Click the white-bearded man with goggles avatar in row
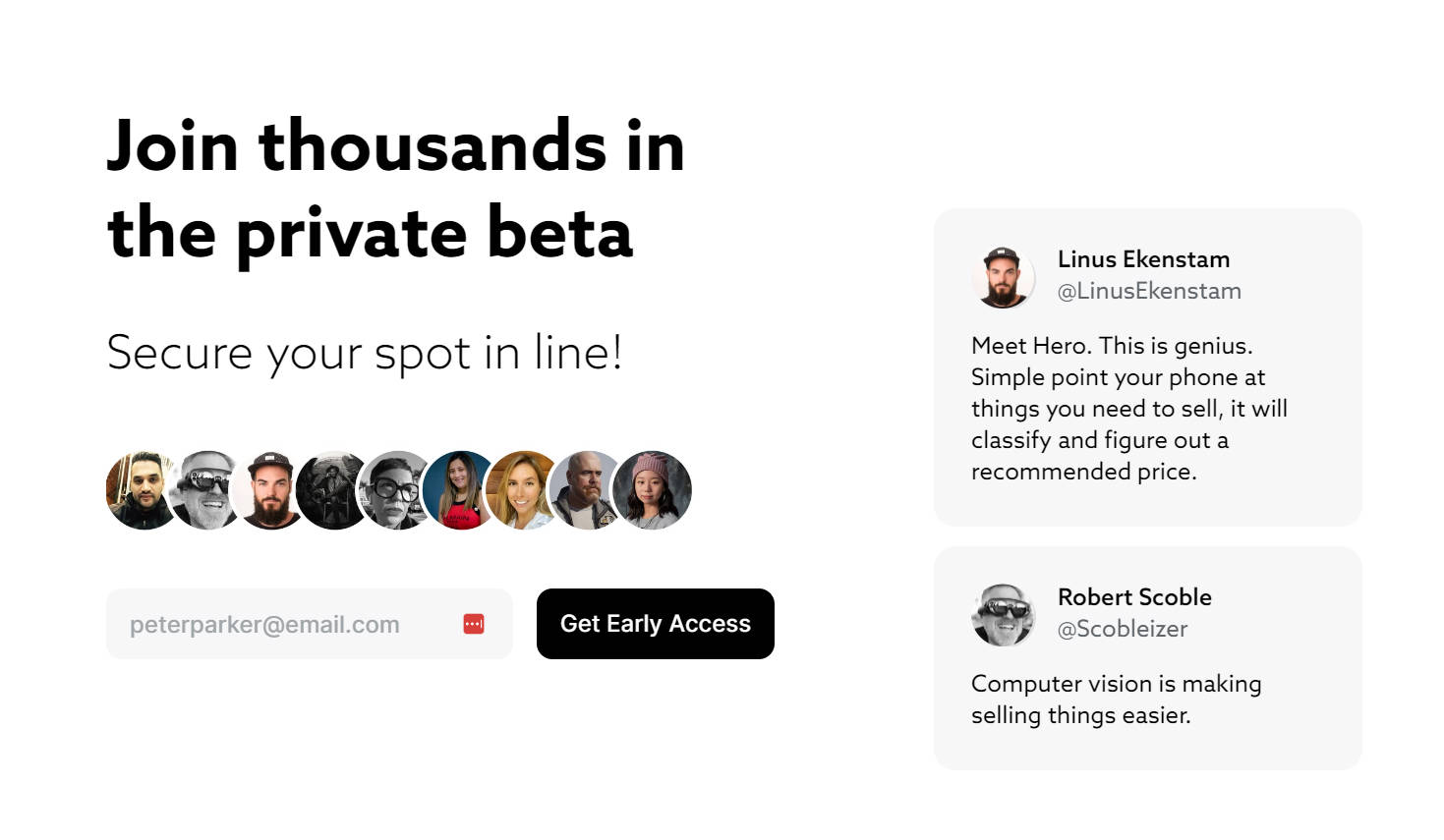1444x840 pixels. (204, 490)
